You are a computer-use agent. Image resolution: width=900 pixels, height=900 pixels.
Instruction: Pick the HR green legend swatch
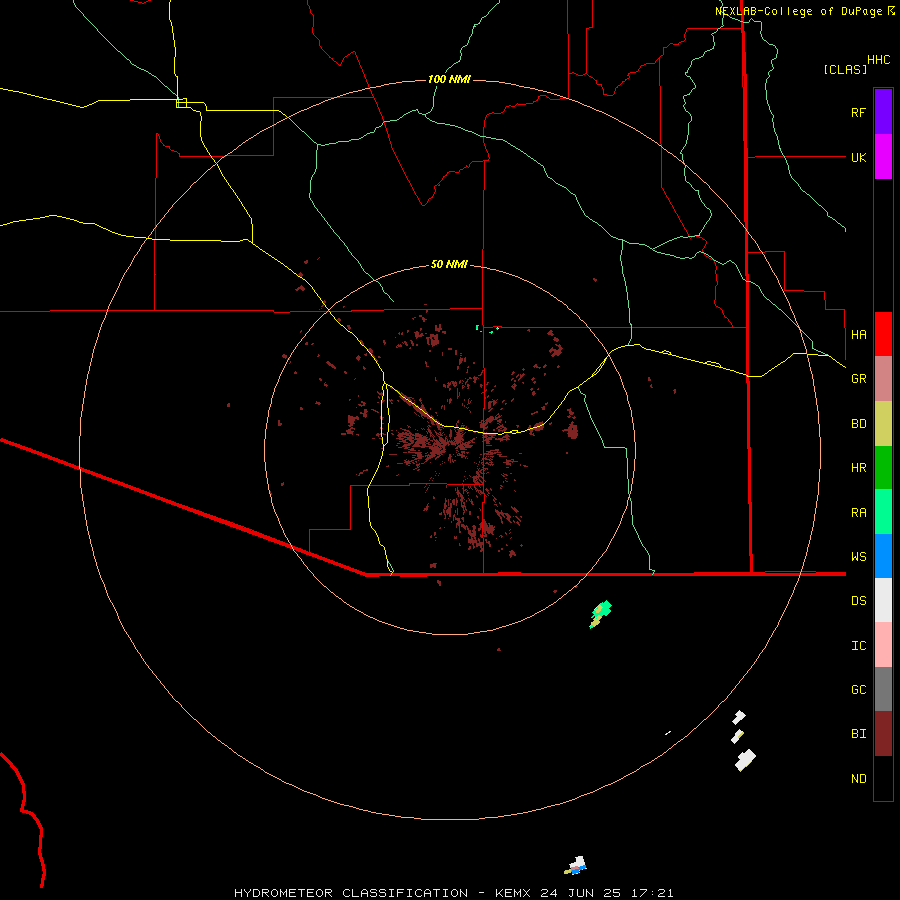point(883,468)
